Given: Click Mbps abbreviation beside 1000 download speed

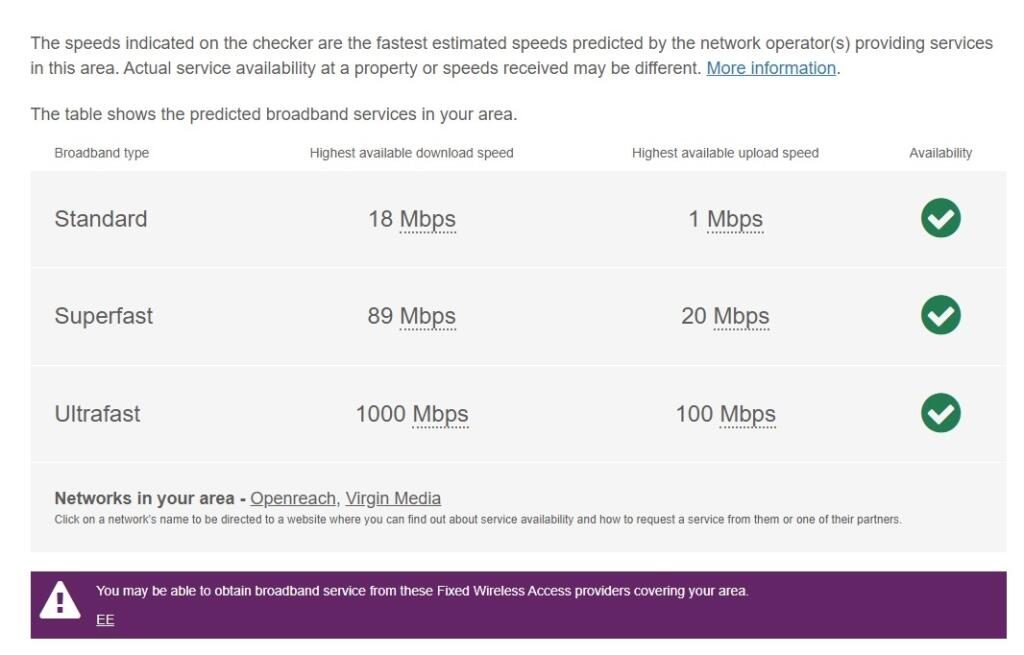Looking at the screenshot, I should [440, 414].
